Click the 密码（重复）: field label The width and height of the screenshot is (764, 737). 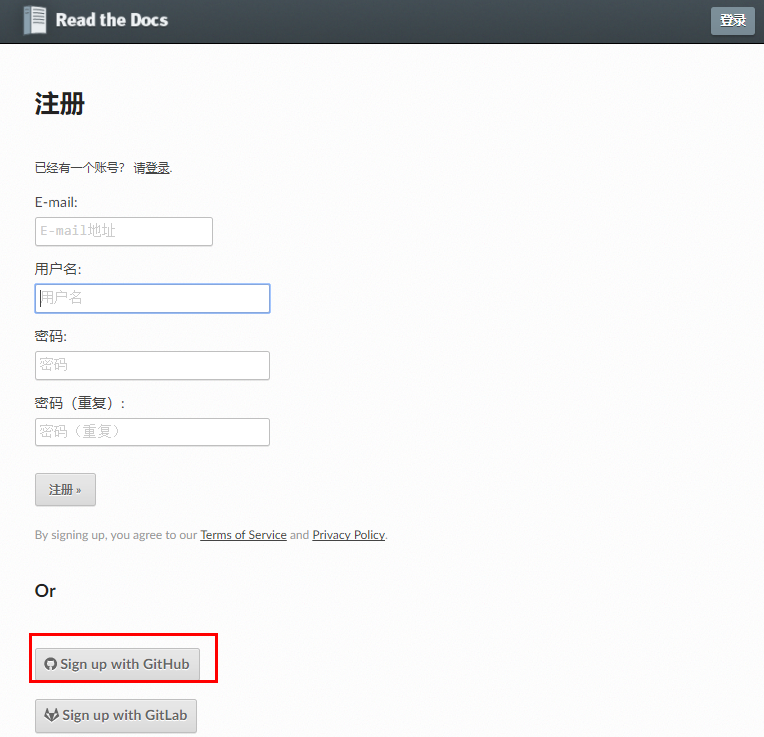(80, 403)
